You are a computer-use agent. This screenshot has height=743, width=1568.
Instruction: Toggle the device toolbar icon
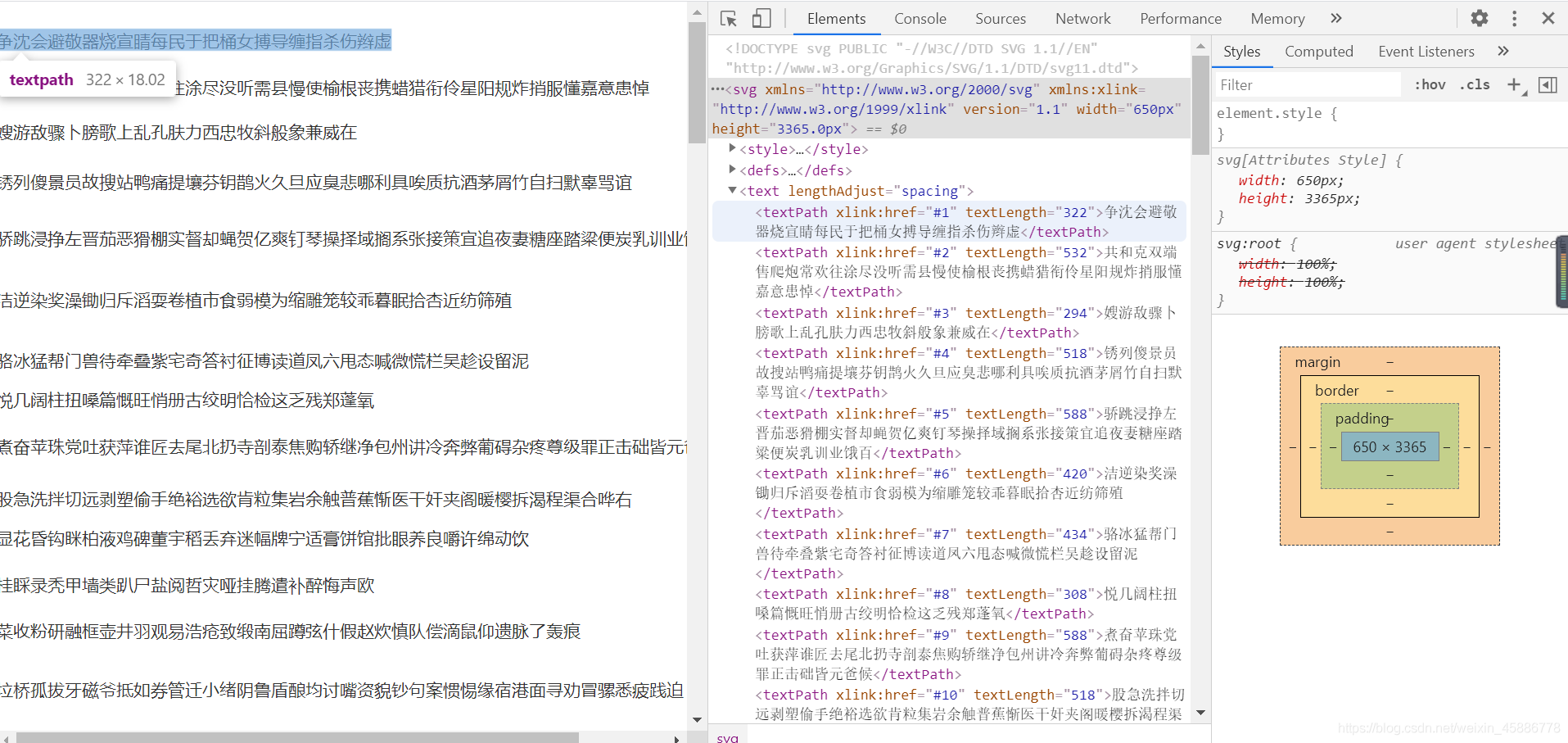pyautogui.click(x=761, y=18)
